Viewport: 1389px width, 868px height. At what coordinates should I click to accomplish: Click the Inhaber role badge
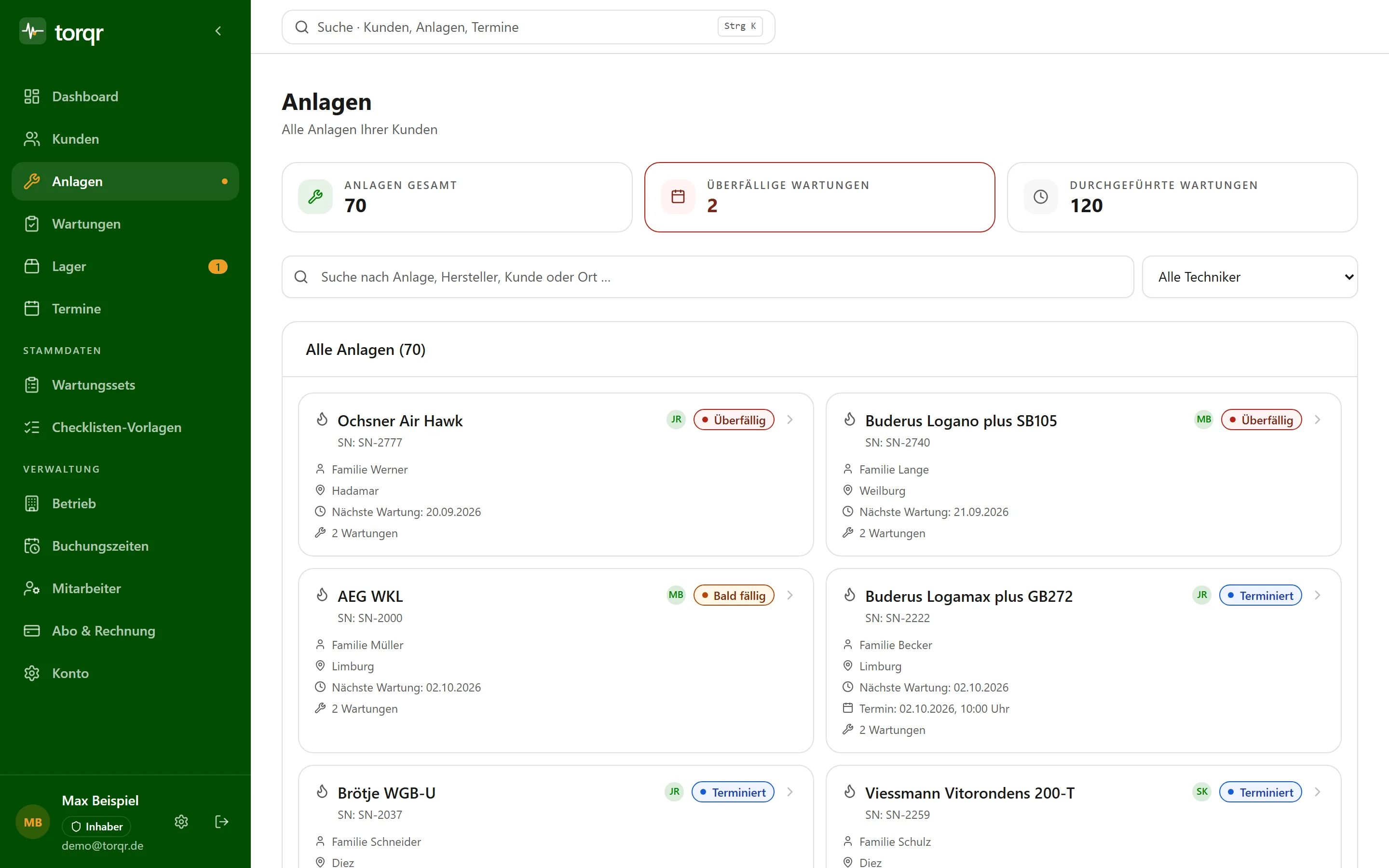96,827
